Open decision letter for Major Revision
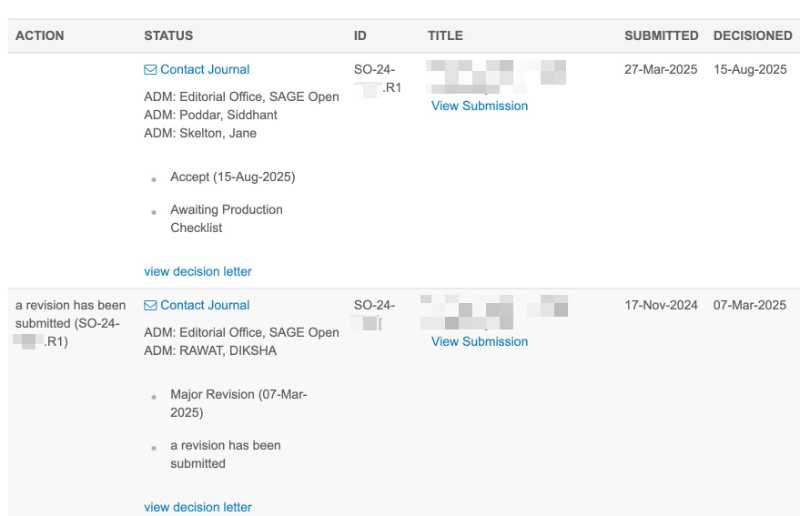The height and width of the screenshot is (516, 800). click(x=198, y=508)
